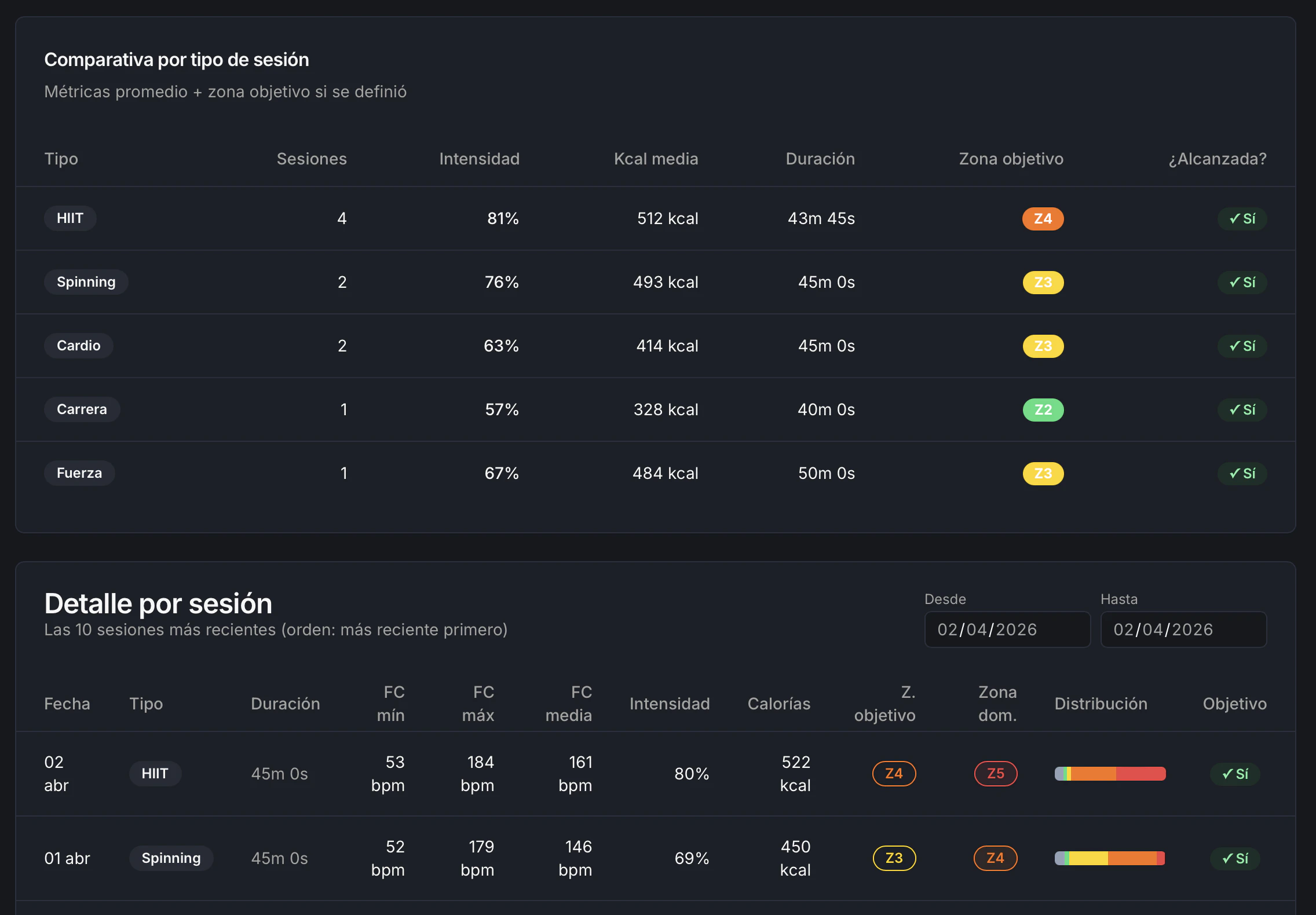Click the Spinning tag in comparison table
Viewport: 1316px width, 915px height.
[x=86, y=282]
